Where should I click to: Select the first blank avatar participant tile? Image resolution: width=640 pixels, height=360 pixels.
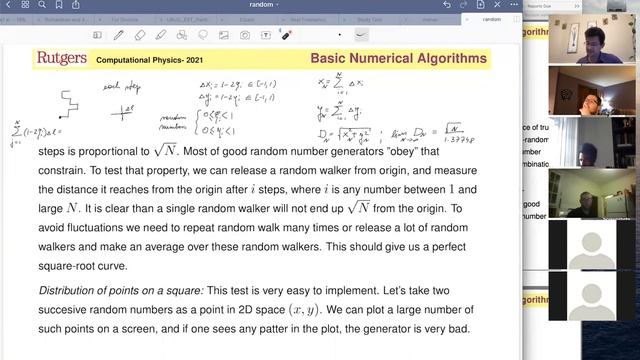pos(591,245)
